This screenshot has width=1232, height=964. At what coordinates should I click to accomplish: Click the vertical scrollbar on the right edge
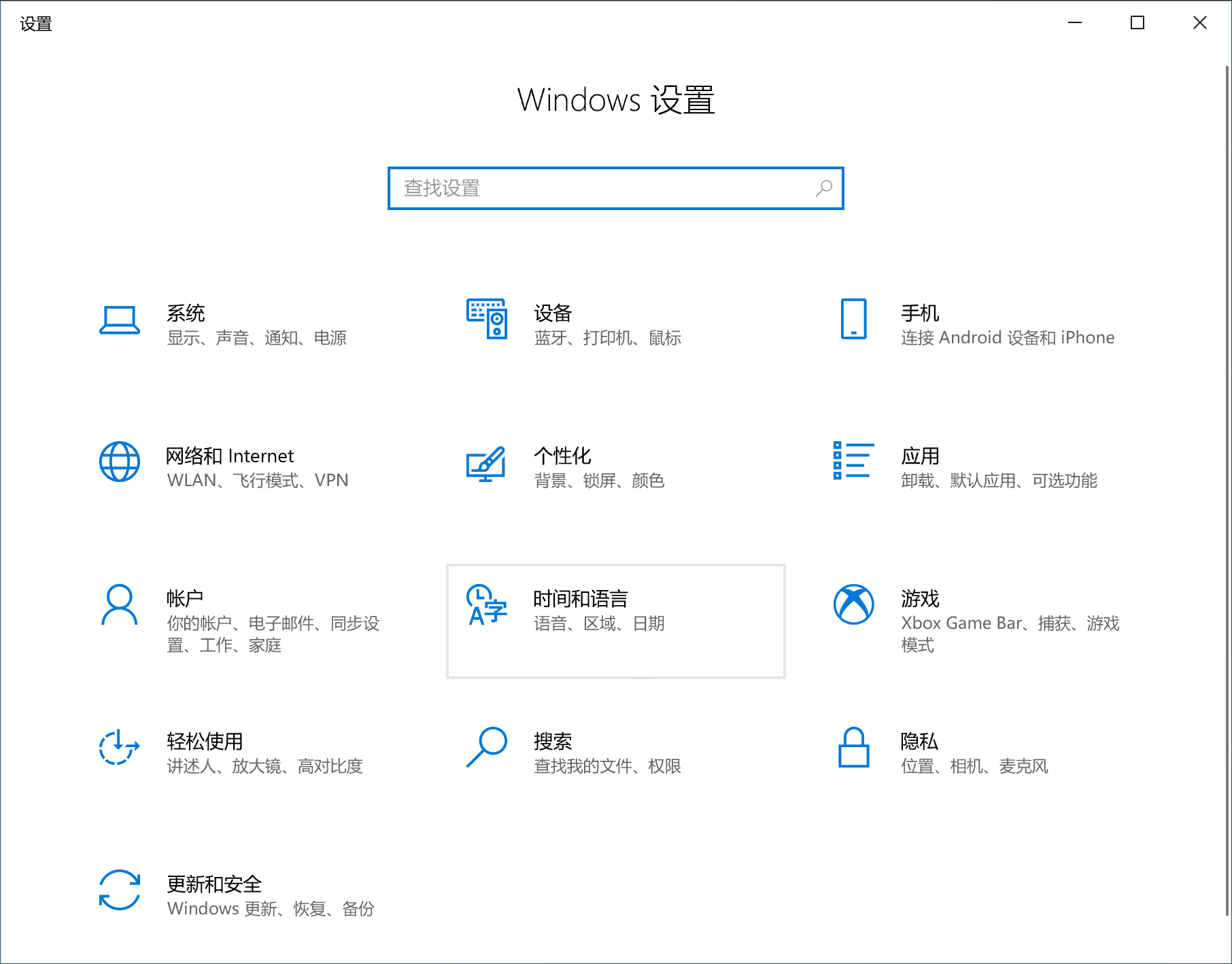[1227, 476]
